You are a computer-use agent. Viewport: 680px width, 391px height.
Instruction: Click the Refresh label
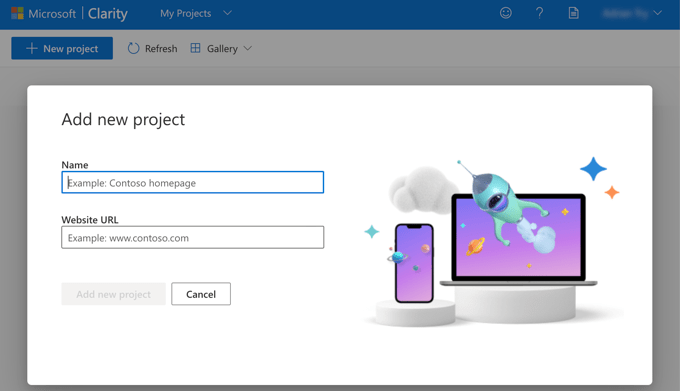(x=161, y=49)
